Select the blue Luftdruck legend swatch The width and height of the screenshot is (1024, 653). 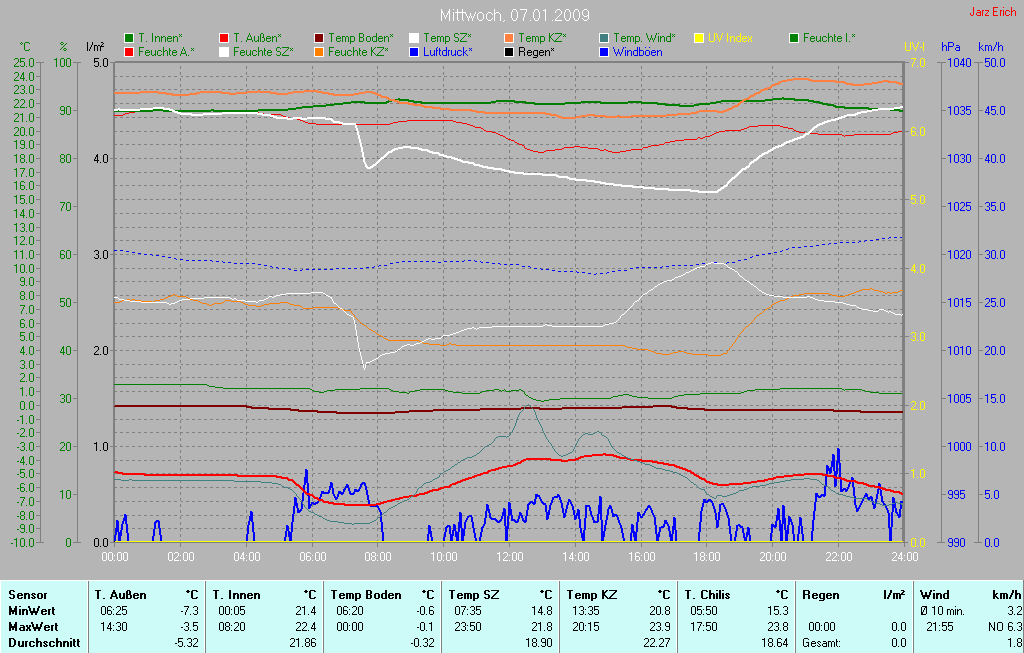tap(414, 51)
